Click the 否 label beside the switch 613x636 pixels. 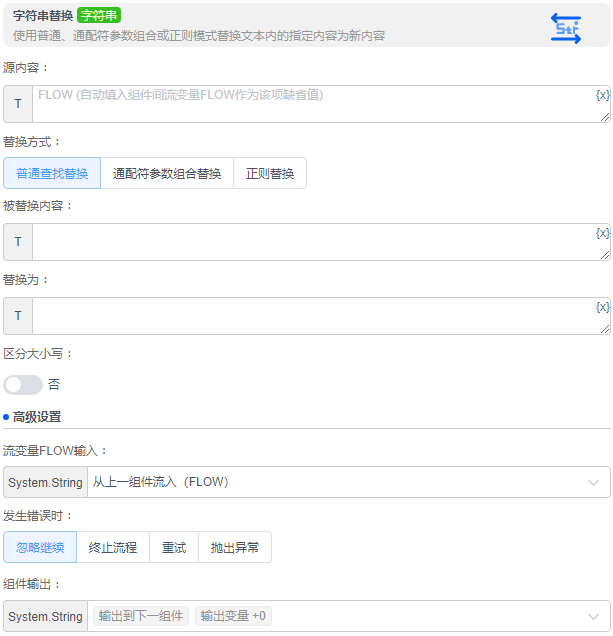tap(54, 384)
